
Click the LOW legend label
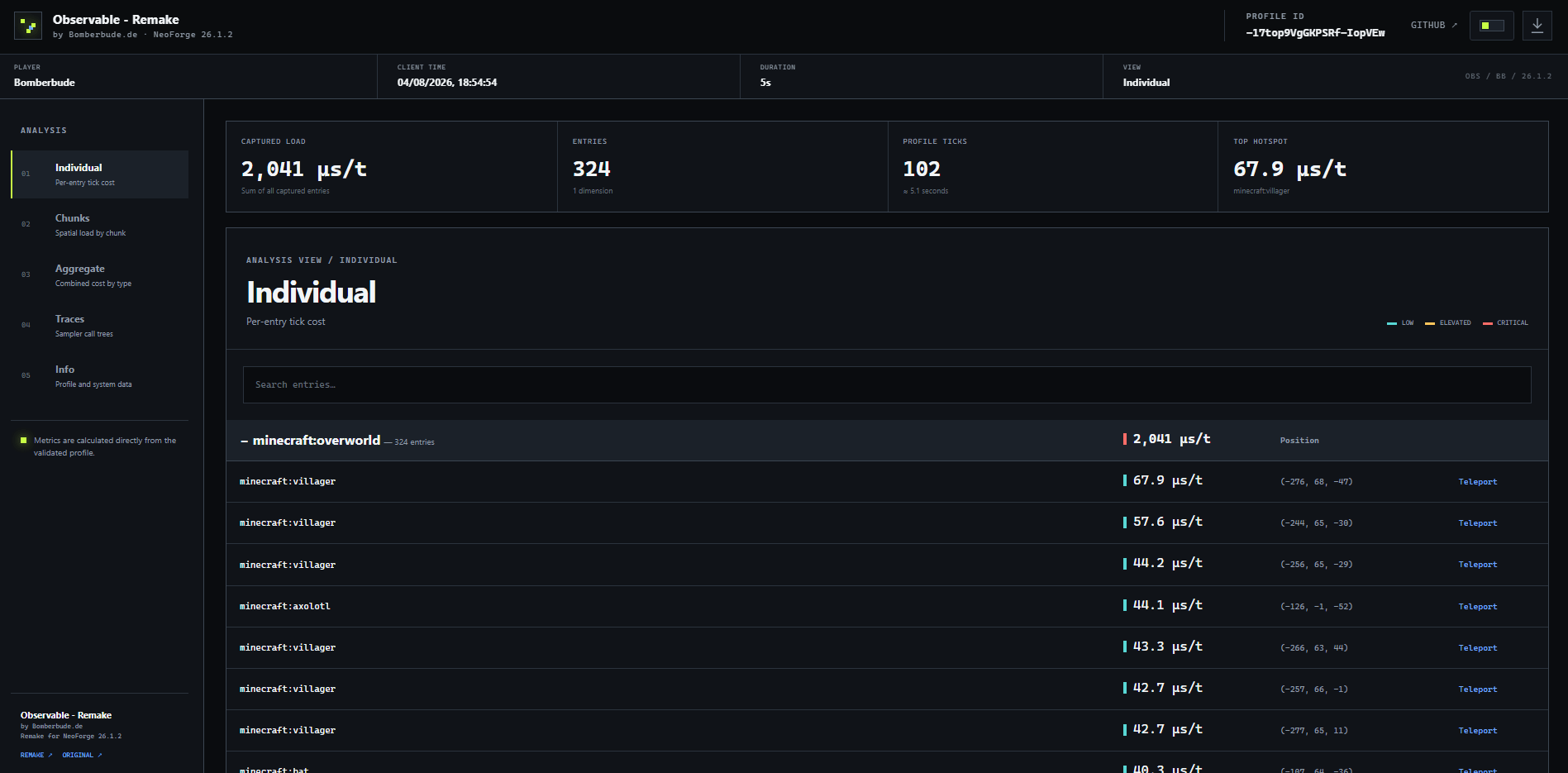(x=1407, y=323)
